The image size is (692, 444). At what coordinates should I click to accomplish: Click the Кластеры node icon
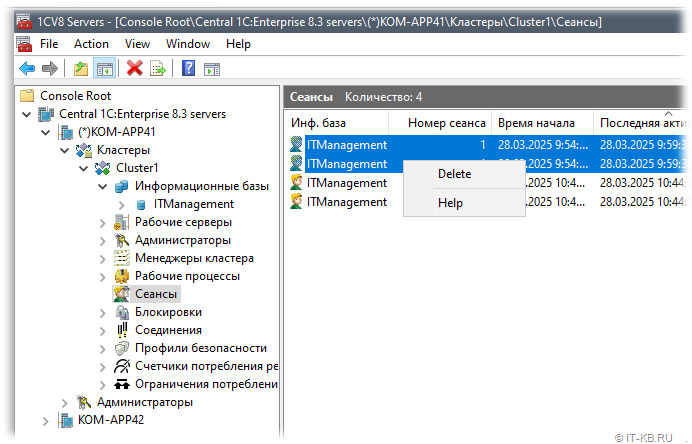84,150
